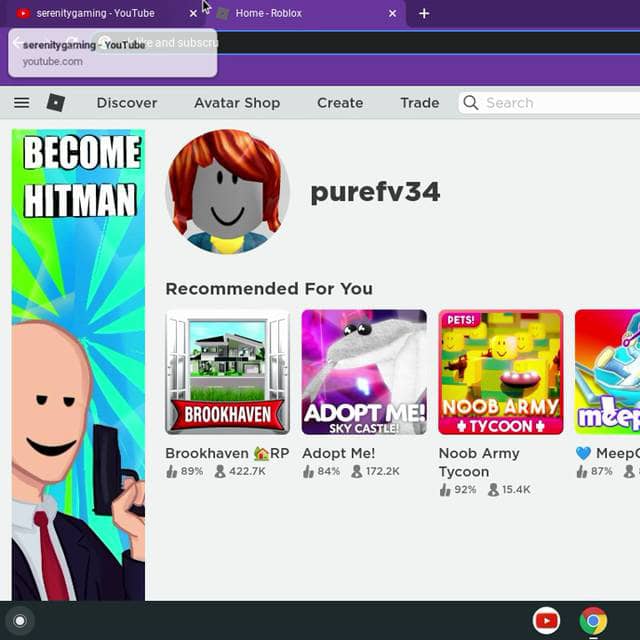Open the purefv34 avatar picture
This screenshot has width=640, height=640.
pyautogui.click(x=227, y=191)
